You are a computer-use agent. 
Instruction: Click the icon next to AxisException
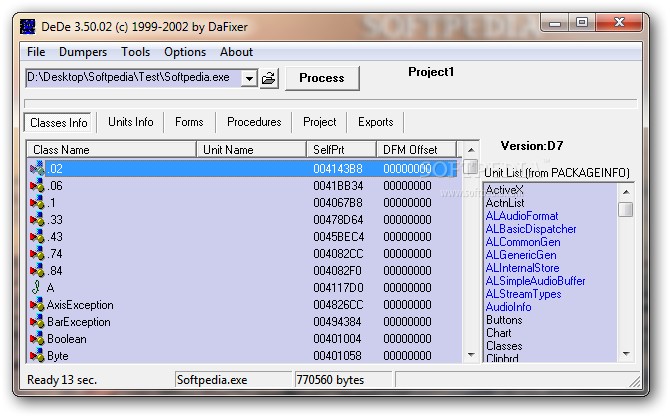37,305
